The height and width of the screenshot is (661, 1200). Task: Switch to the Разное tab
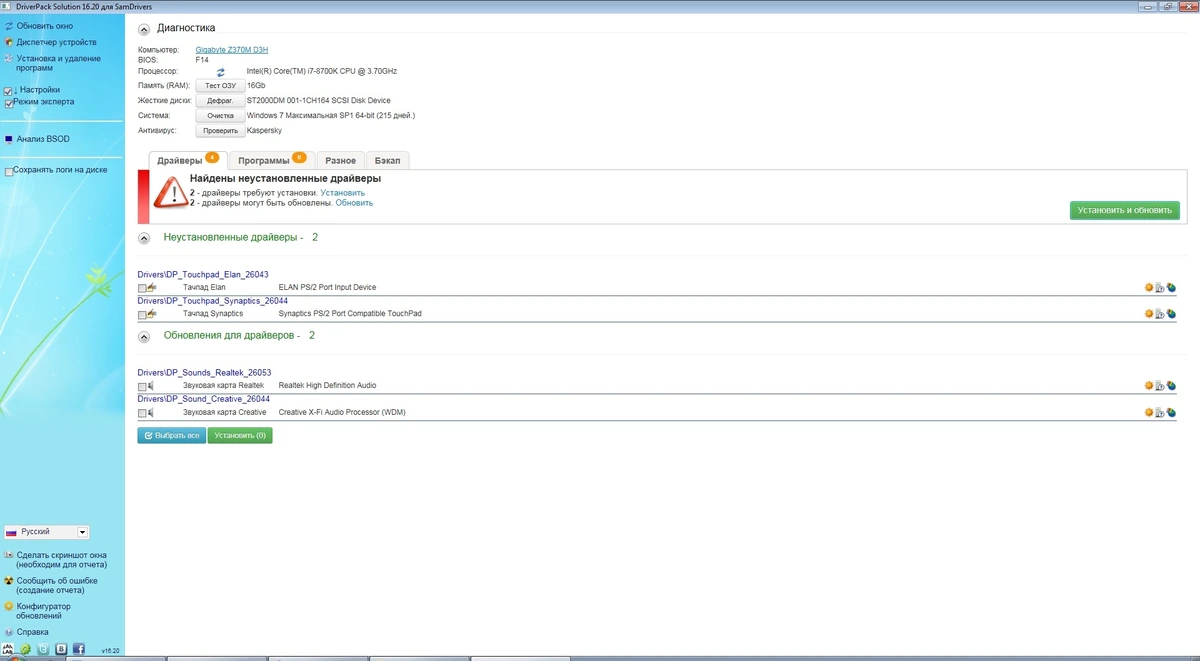click(340, 160)
